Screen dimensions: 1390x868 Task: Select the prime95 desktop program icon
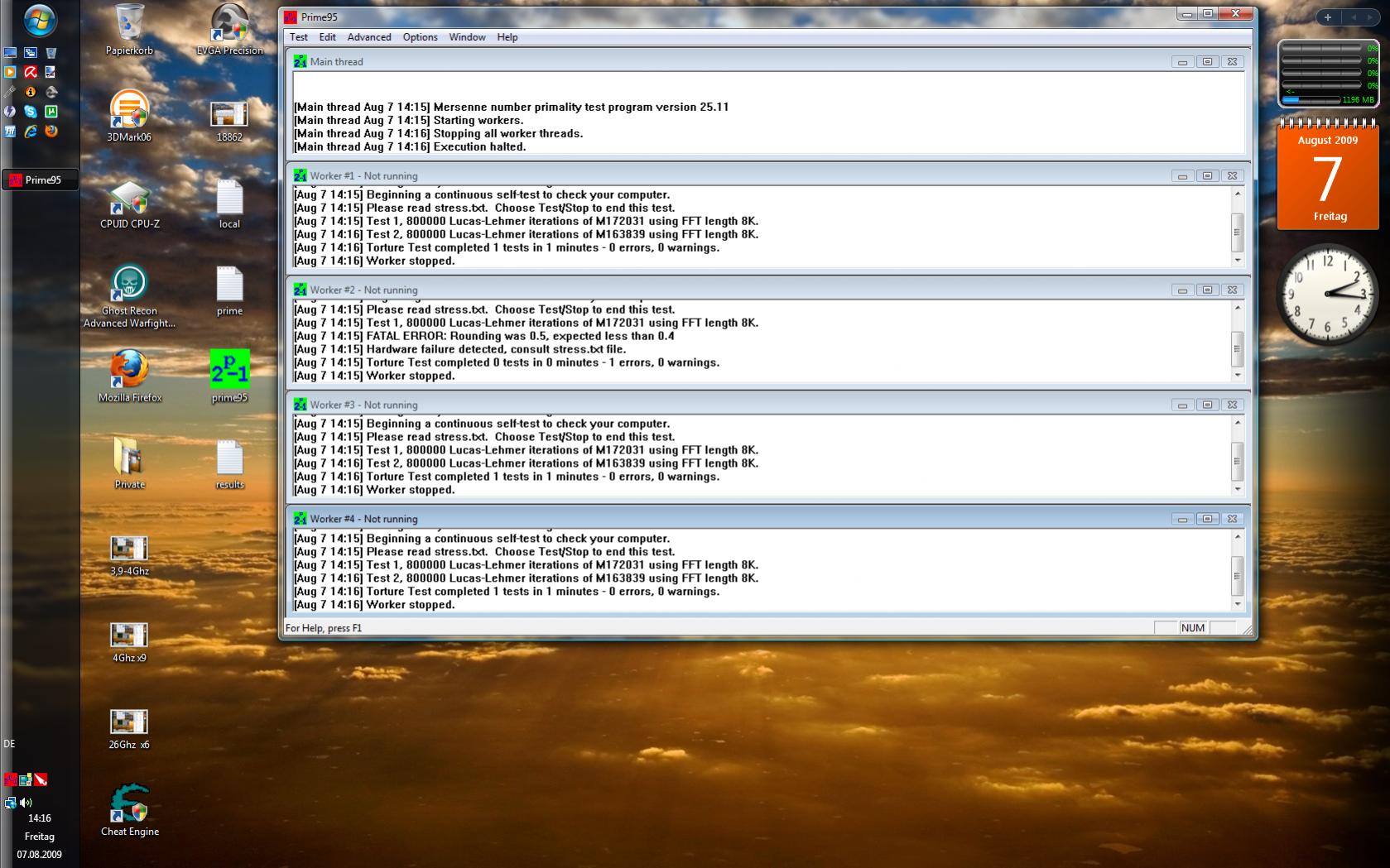(229, 376)
